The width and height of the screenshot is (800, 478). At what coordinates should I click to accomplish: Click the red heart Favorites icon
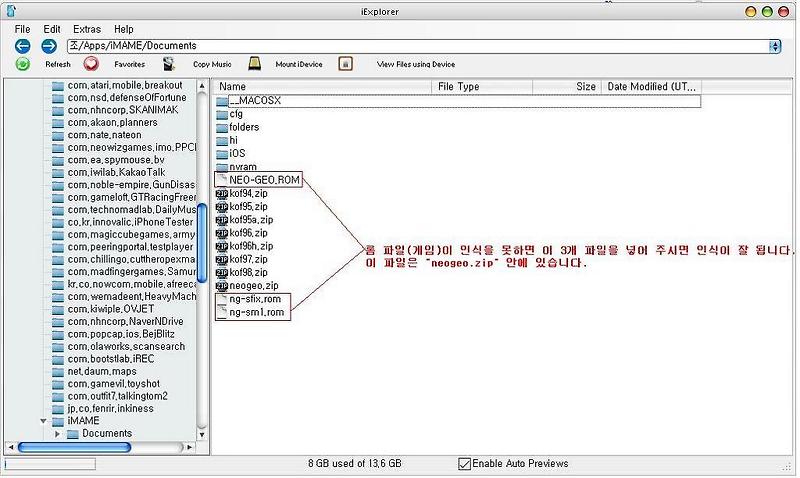click(91, 64)
